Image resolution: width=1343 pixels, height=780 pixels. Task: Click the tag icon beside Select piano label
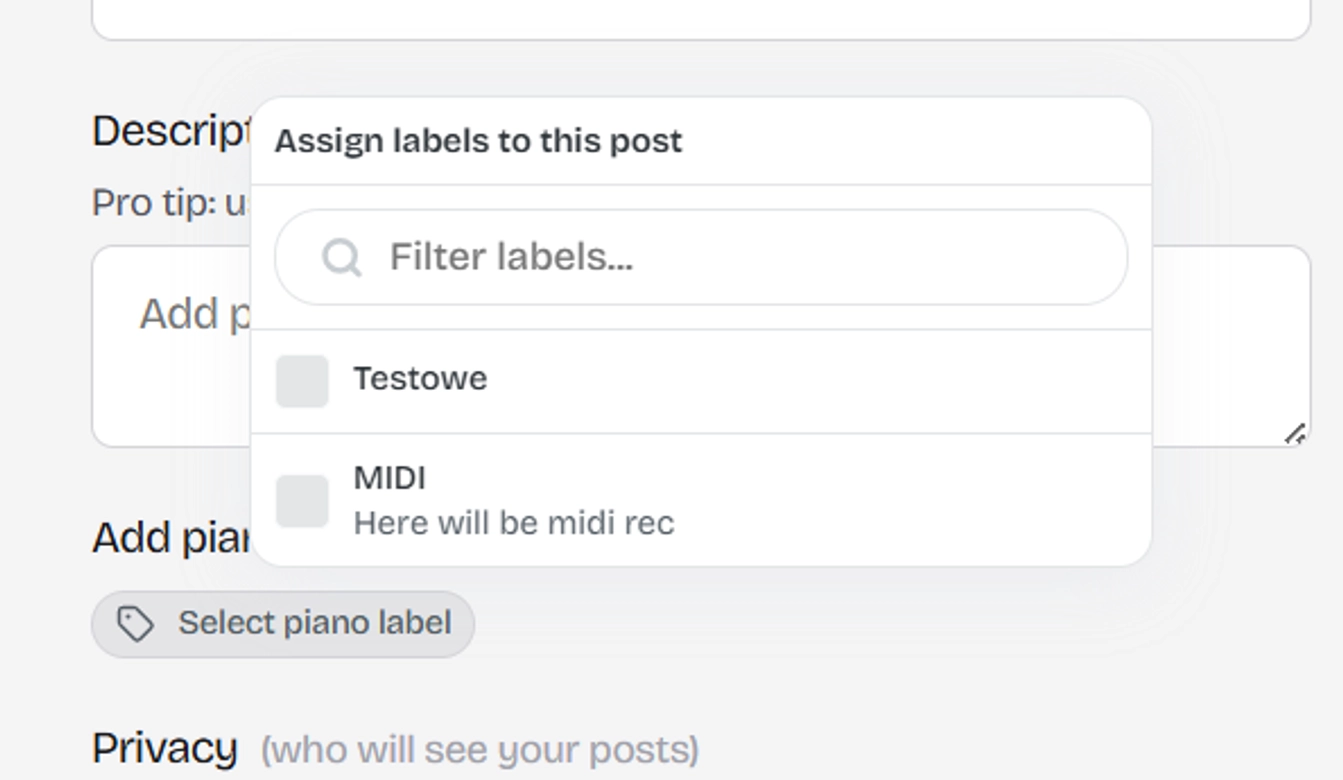[x=135, y=624]
